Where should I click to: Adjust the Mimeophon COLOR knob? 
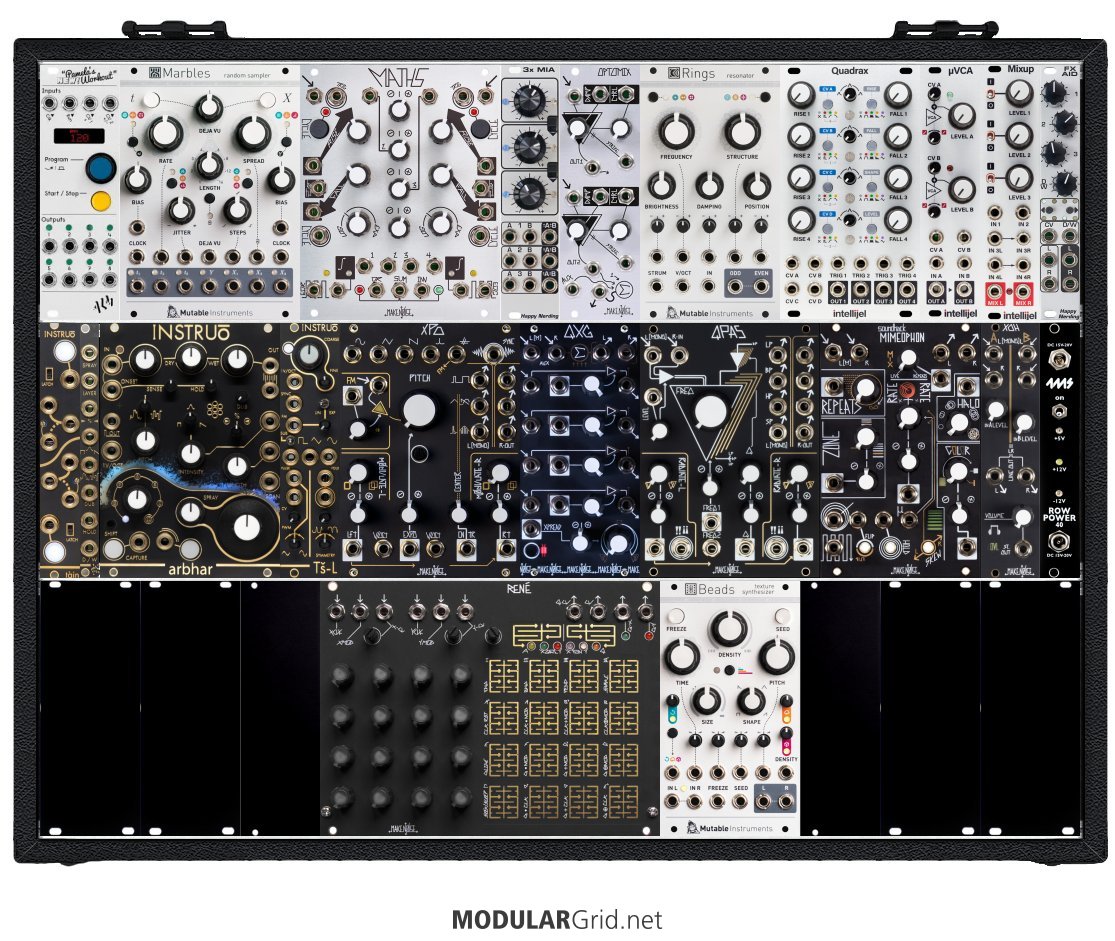[959, 471]
